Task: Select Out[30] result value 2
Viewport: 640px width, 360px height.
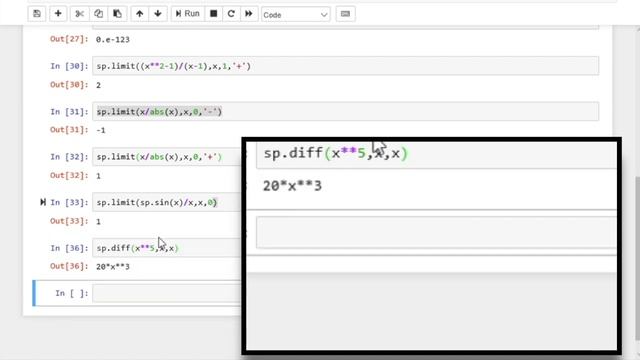Action: tap(98, 85)
